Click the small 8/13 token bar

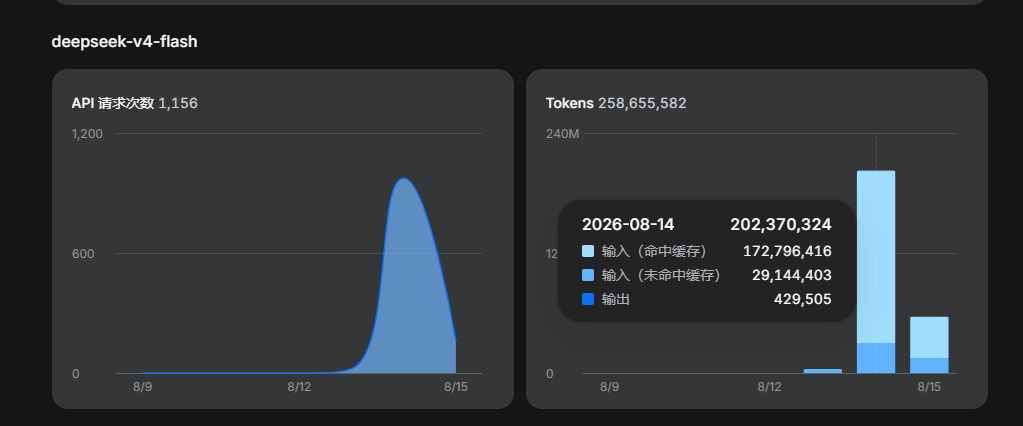(823, 371)
